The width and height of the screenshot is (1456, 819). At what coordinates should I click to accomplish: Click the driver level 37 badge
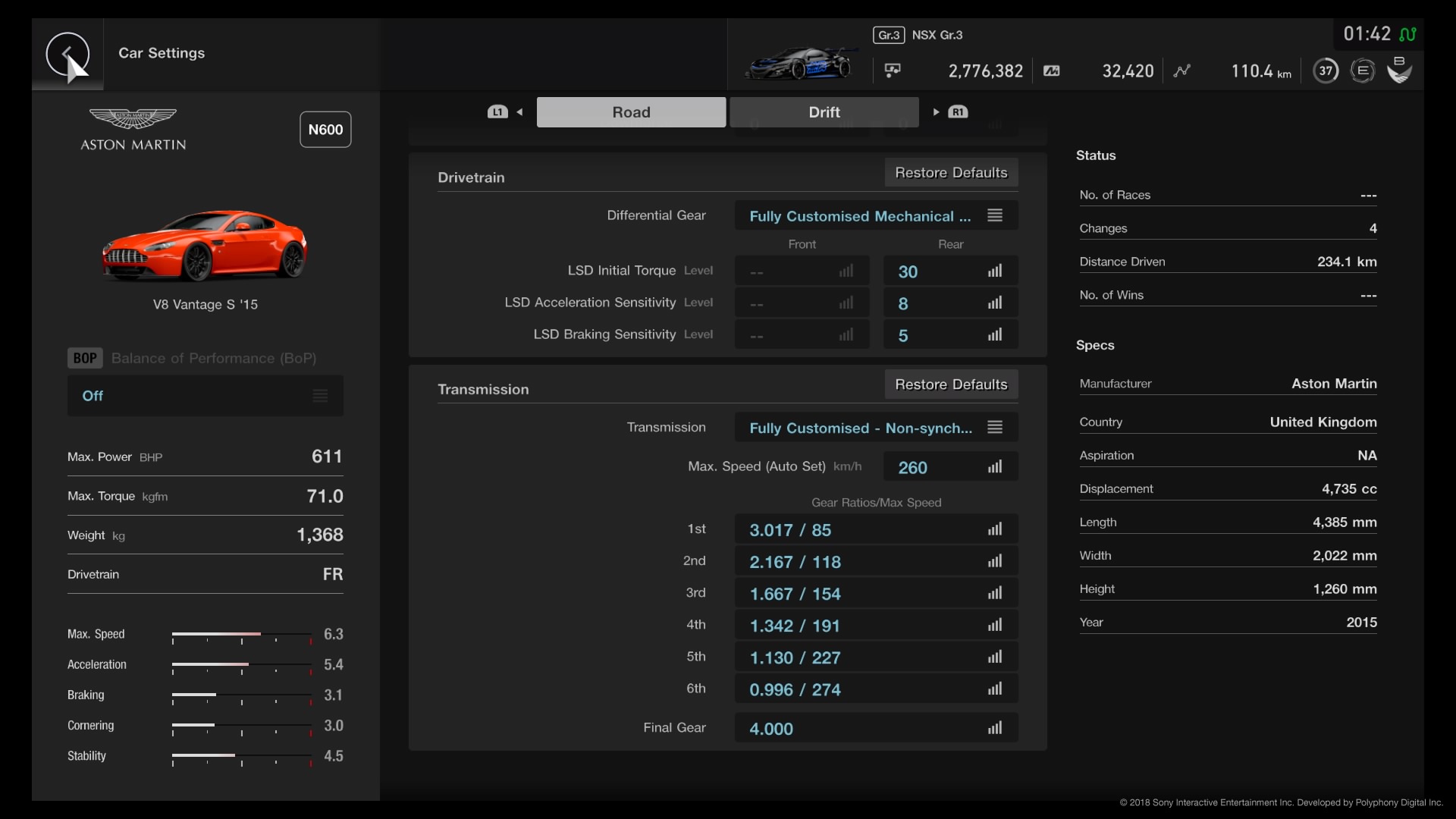coord(1326,70)
